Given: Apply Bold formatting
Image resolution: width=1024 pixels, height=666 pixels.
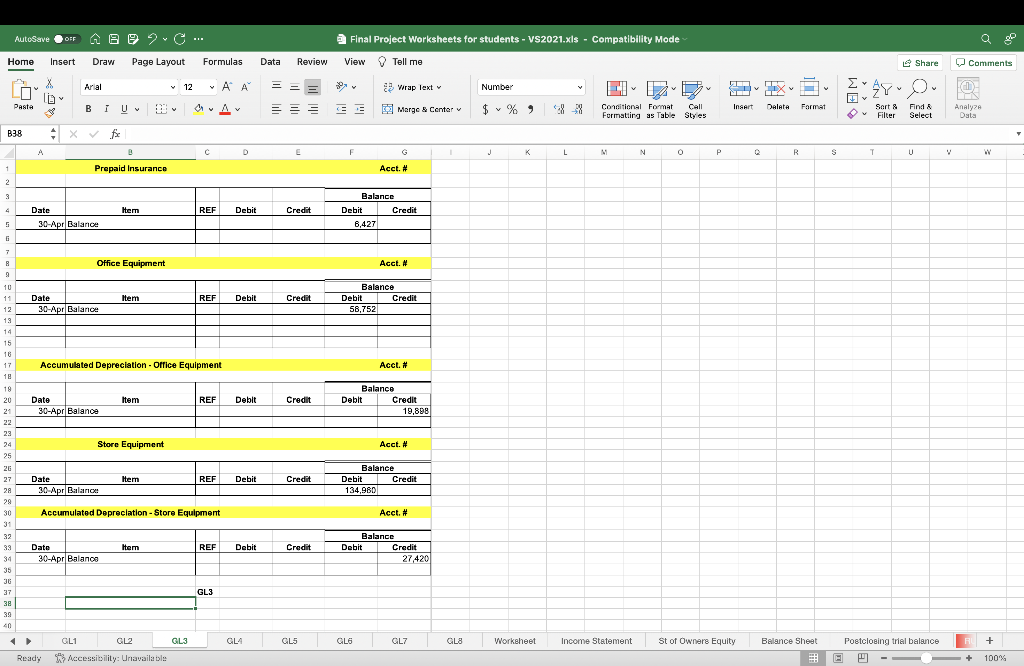Looking at the screenshot, I should (x=88, y=109).
